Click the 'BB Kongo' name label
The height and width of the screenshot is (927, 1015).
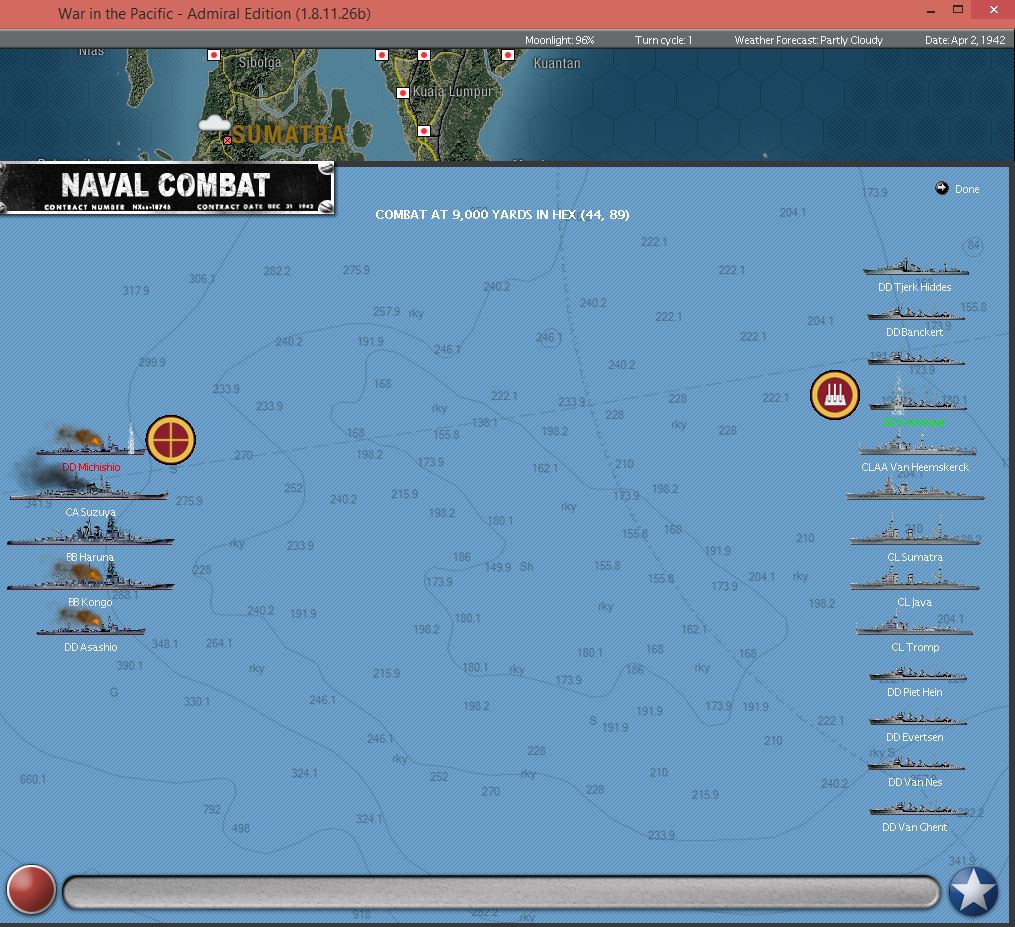(90, 602)
